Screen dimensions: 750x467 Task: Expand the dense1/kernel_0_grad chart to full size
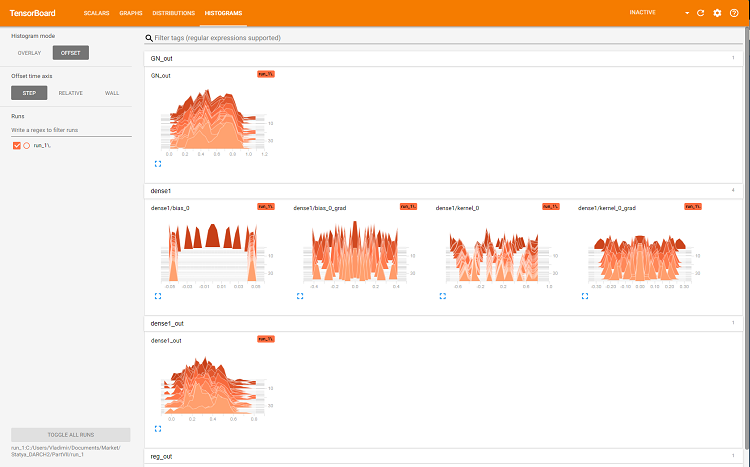[585, 296]
